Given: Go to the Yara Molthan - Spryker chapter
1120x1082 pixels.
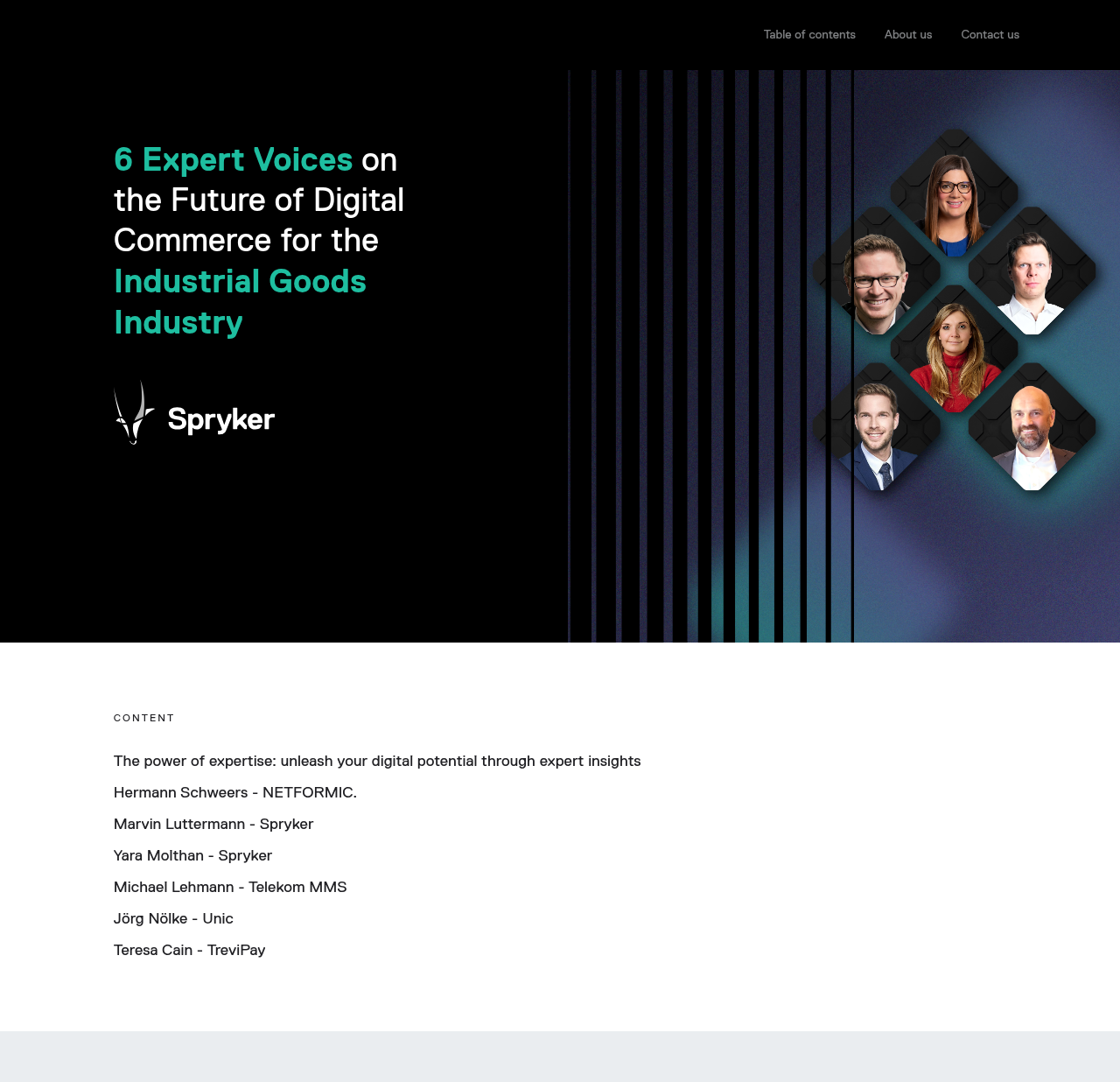Looking at the screenshot, I should coord(192,856).
